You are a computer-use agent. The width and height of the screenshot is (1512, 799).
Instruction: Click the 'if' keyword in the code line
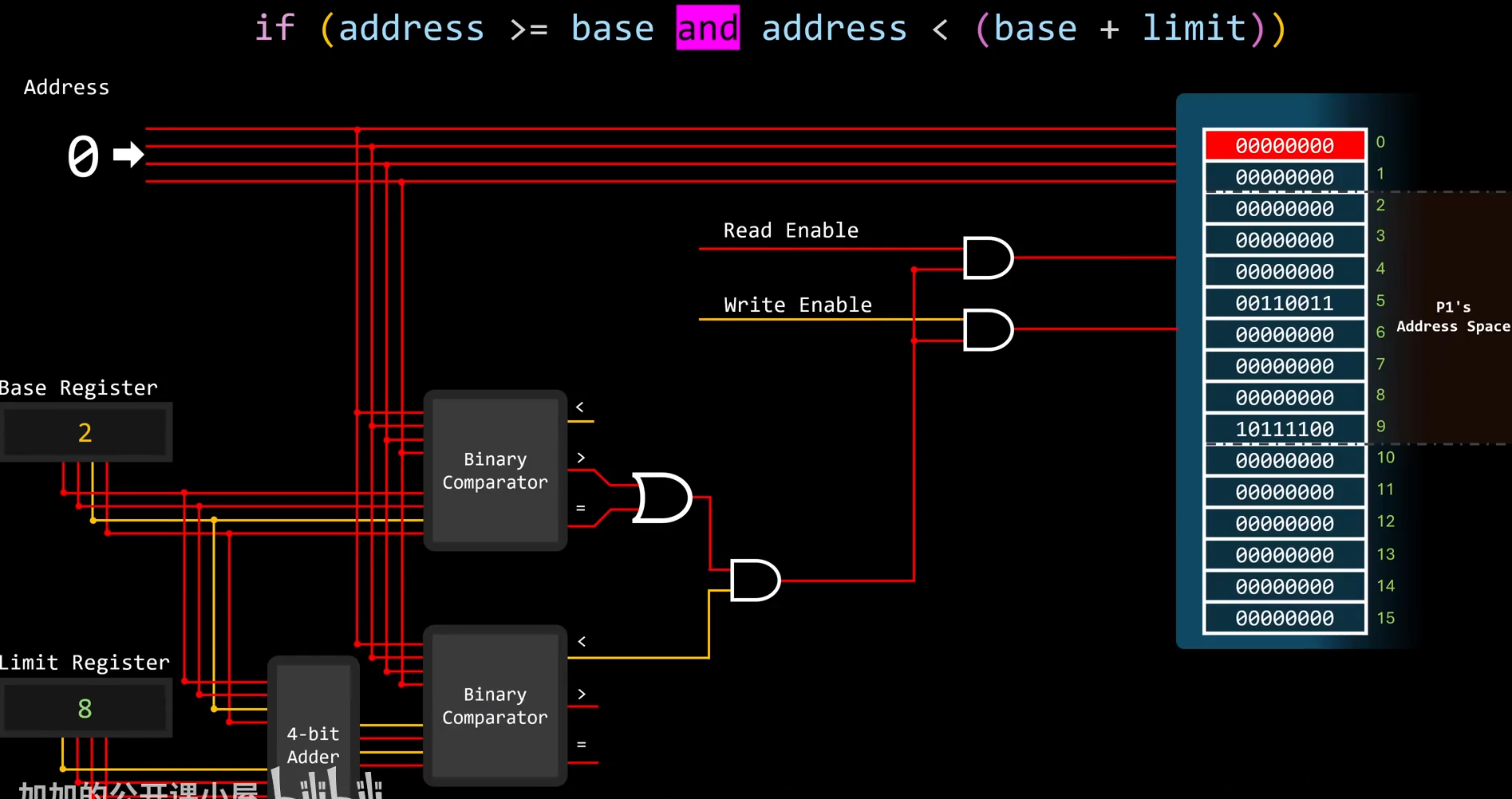tap(275, 28)
